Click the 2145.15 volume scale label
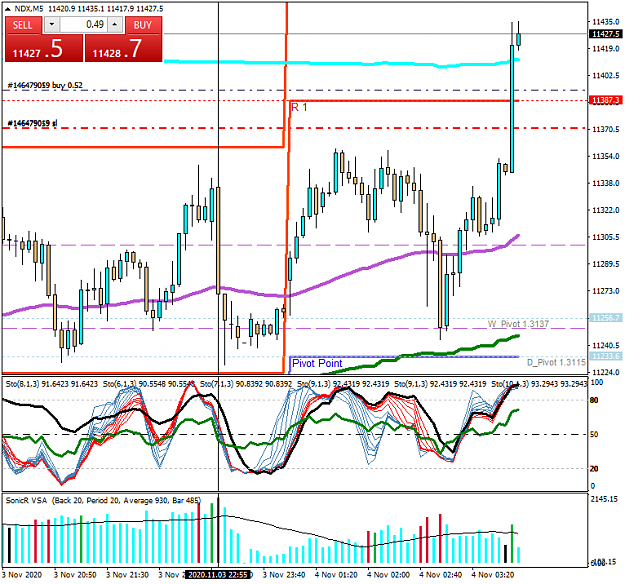 tap(604, 499)
